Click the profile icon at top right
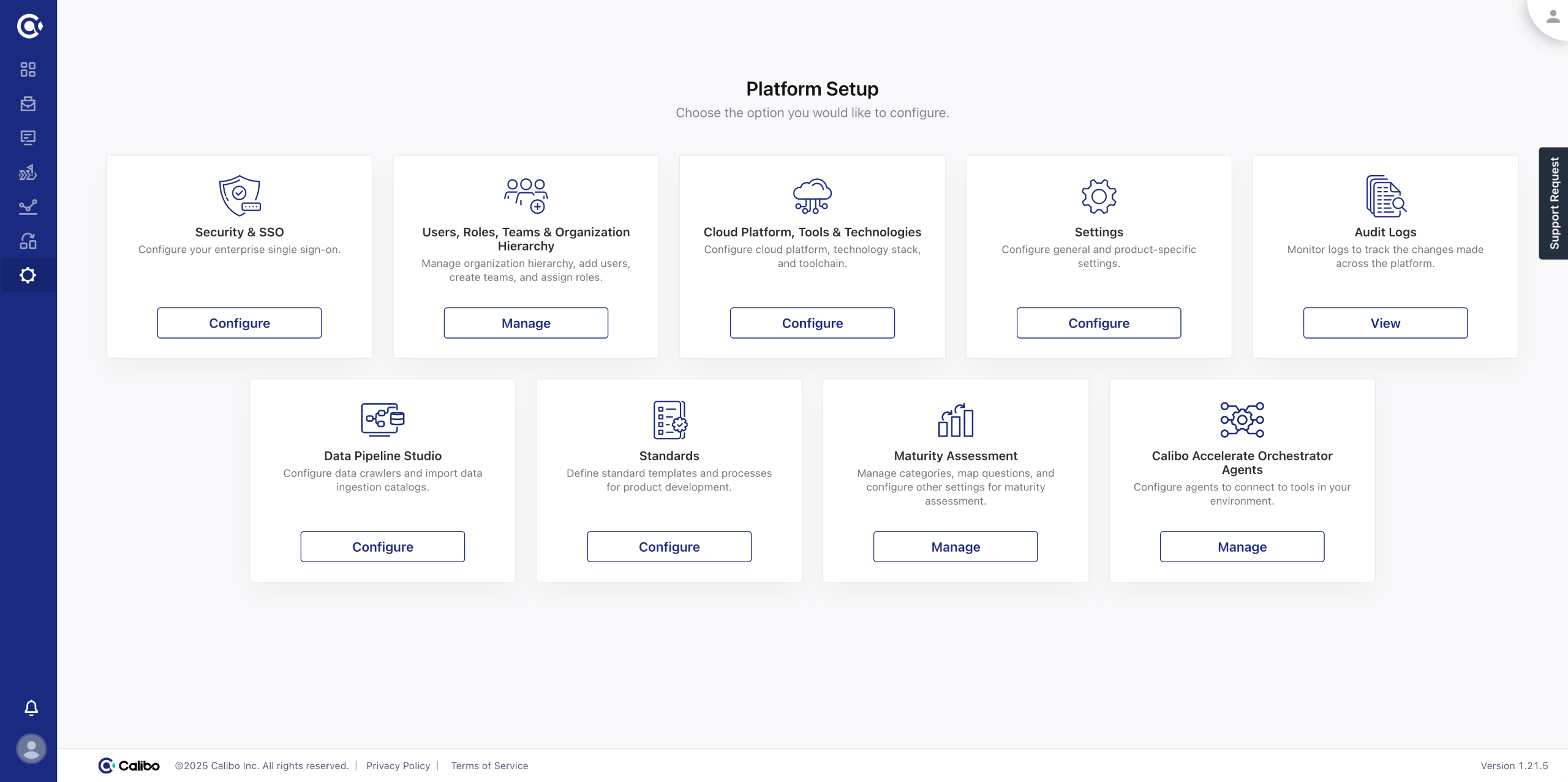This screenshot has height=782, width=1568. [x=1552, y=17]
